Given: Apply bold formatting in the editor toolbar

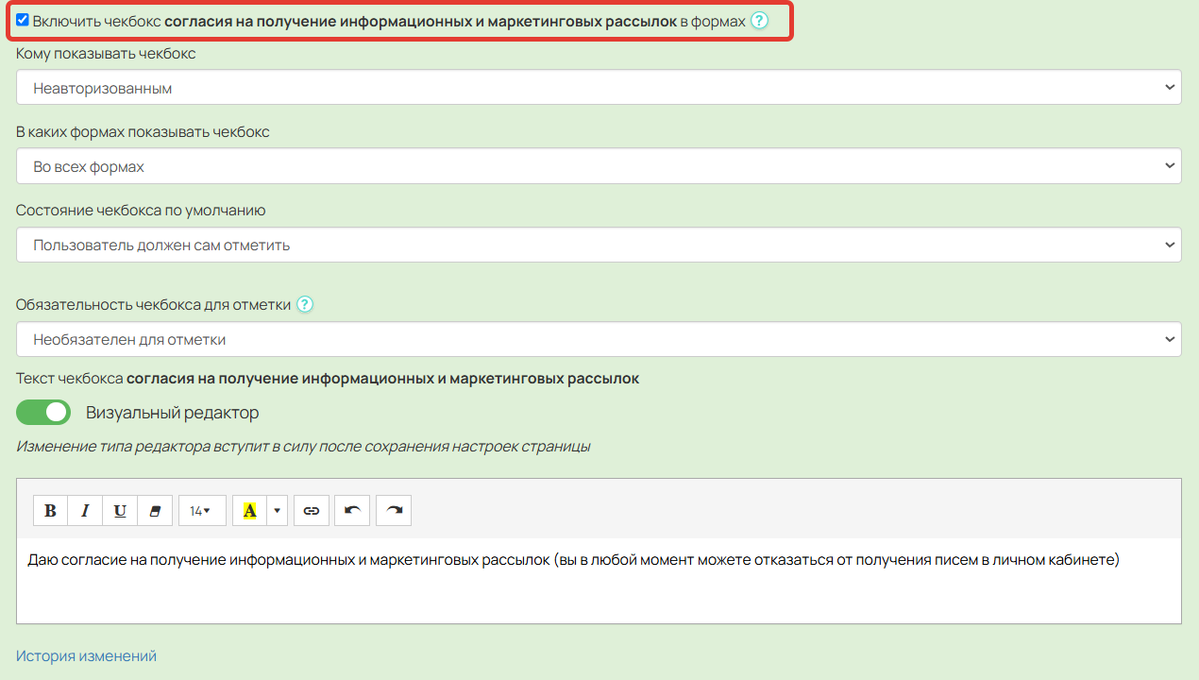Looking at the screenshot, I should [x=50, y=510].
